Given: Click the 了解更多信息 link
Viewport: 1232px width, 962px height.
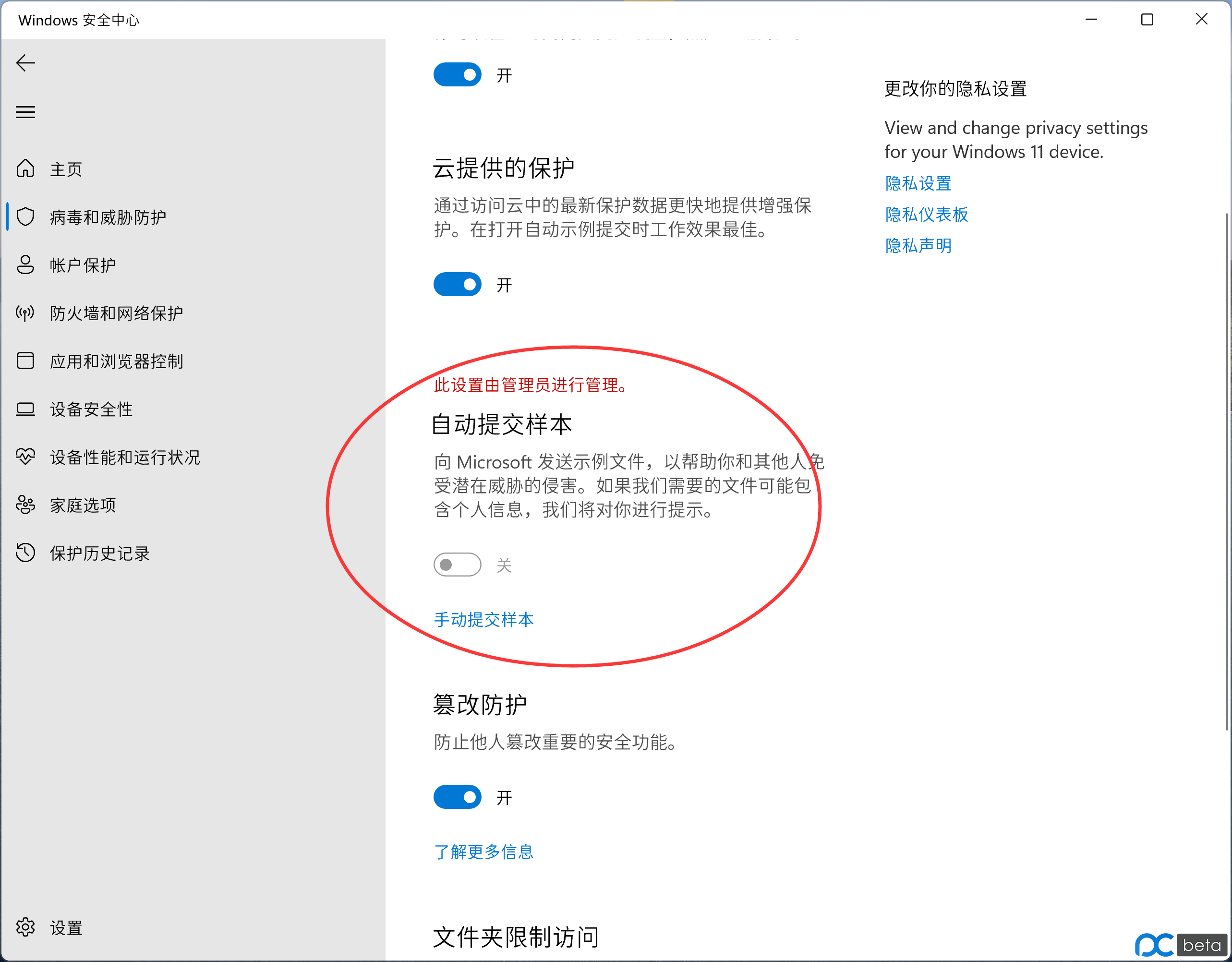Looking at the screenshot, I should [x=483, y=851].
